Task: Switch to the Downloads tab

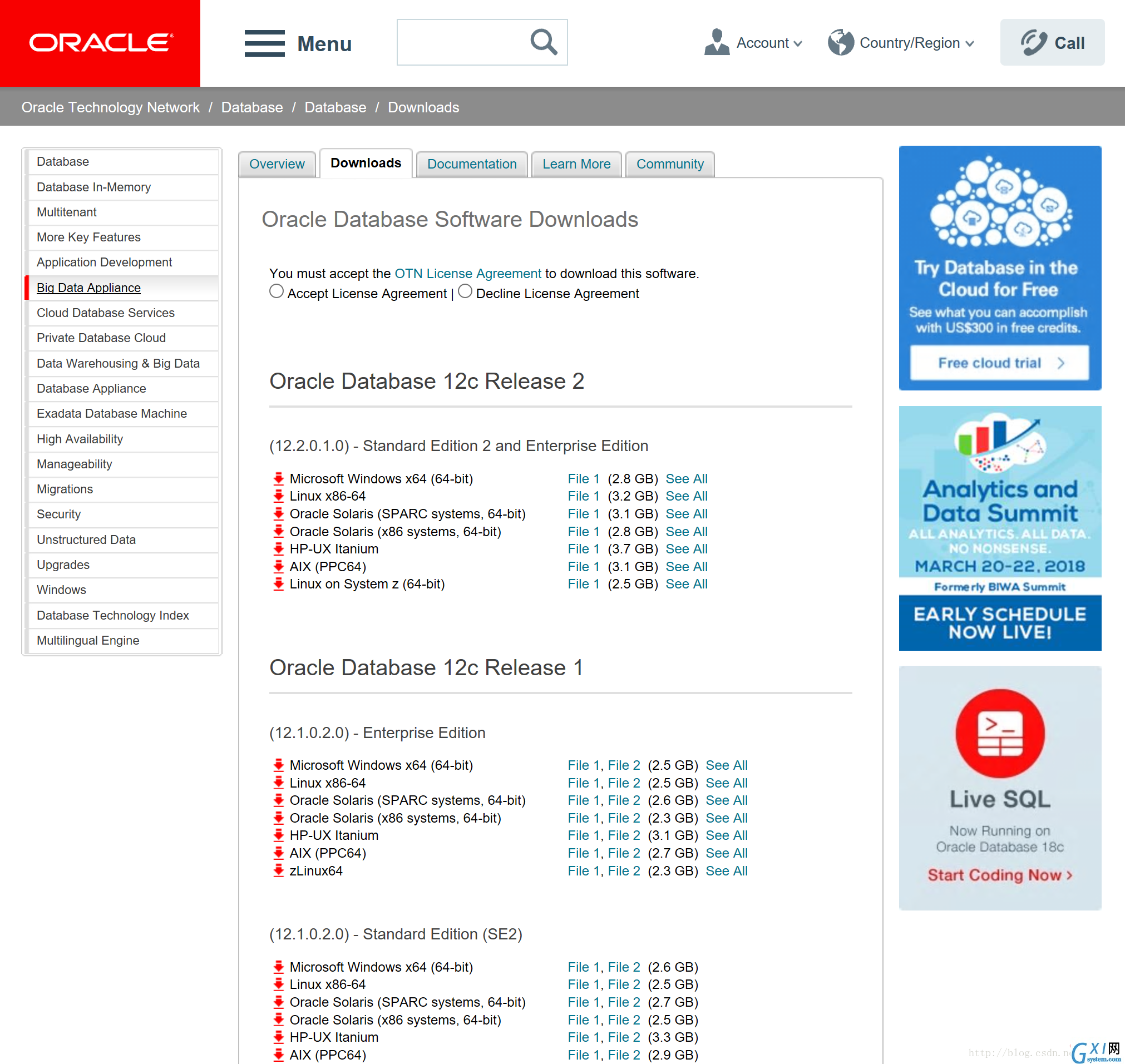Action: coord(366,163)
